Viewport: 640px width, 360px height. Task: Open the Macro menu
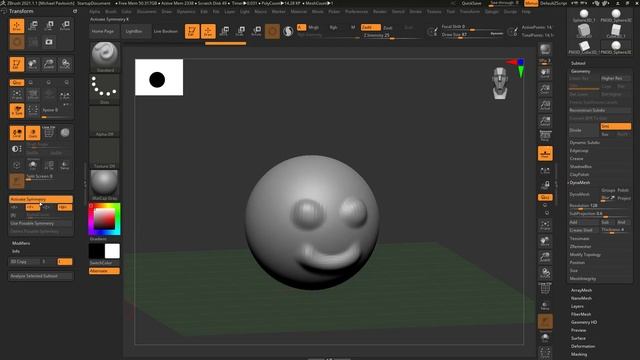point(260,12)
